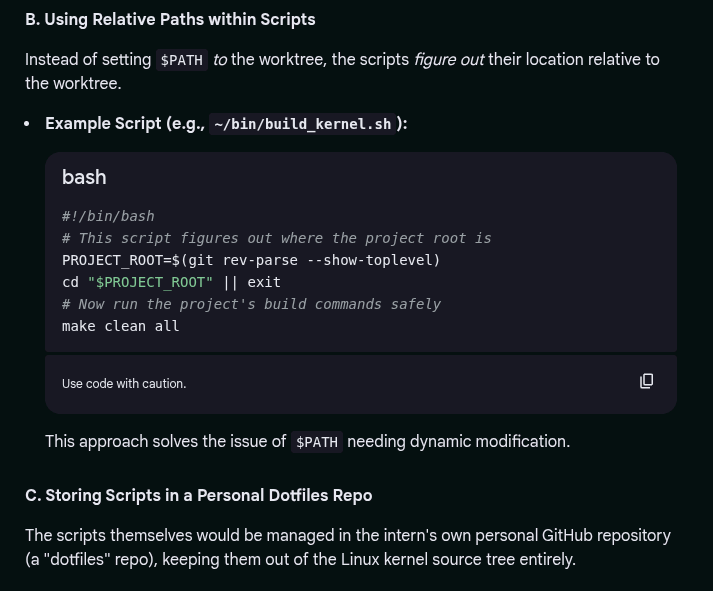Click the 'Use code with caution.' text

click(x=124, y=383)
